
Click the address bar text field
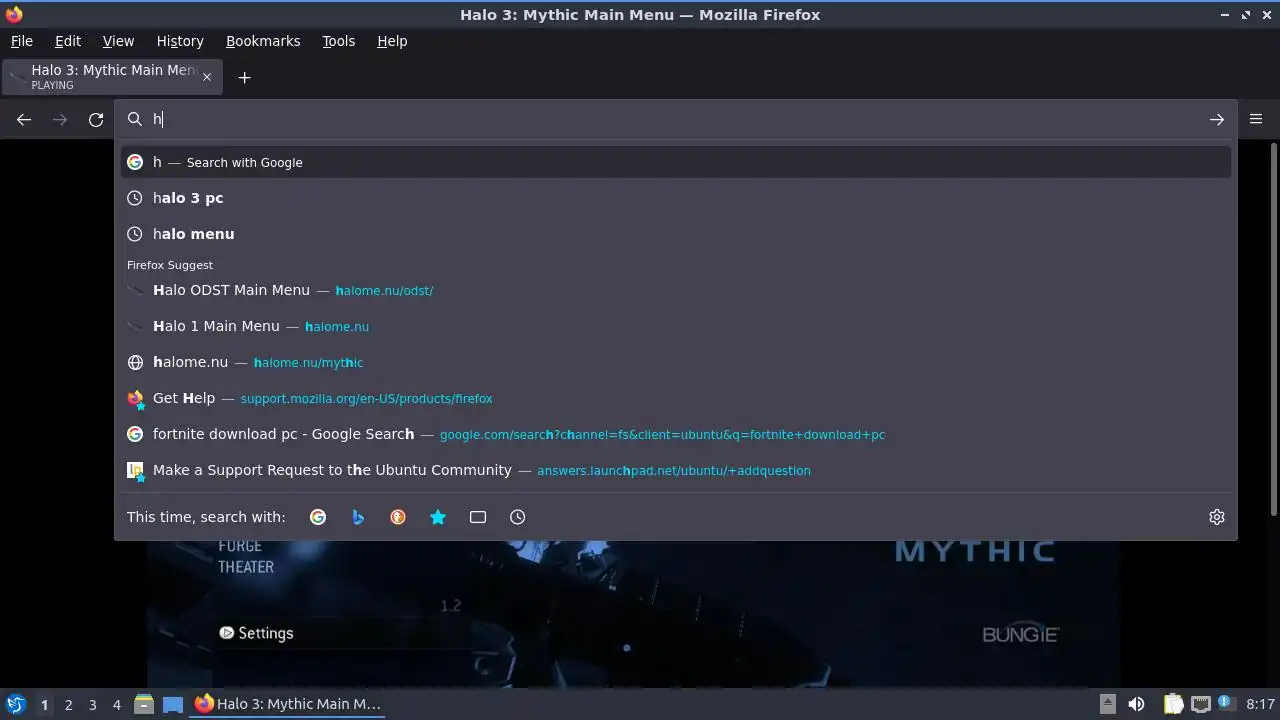pos(675,119)
